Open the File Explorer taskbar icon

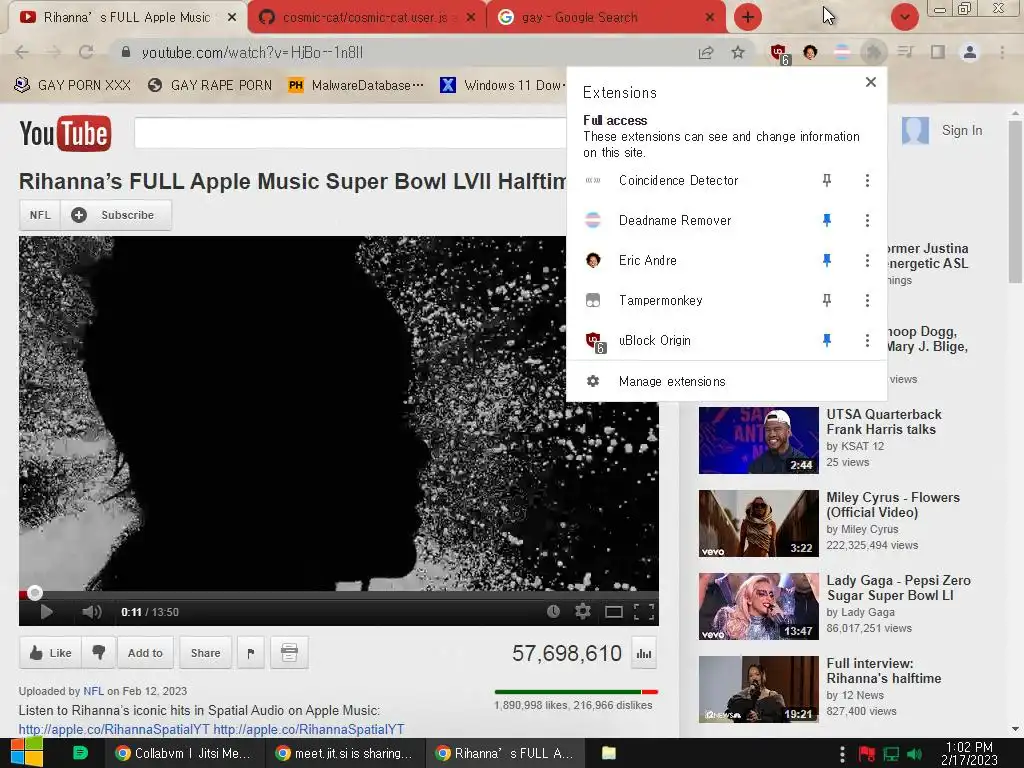click(x=609, y=753)
